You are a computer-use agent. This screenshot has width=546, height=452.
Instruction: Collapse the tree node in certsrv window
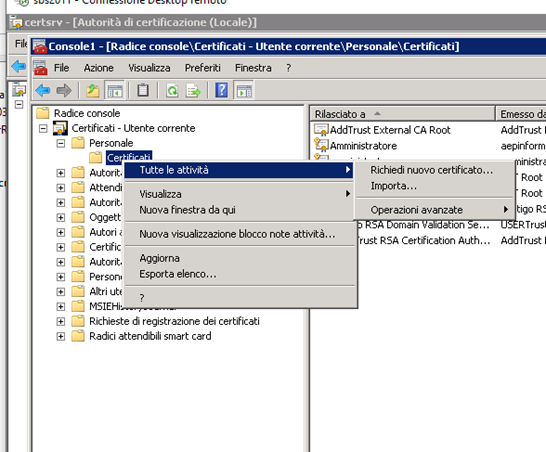tap(19, 104)
